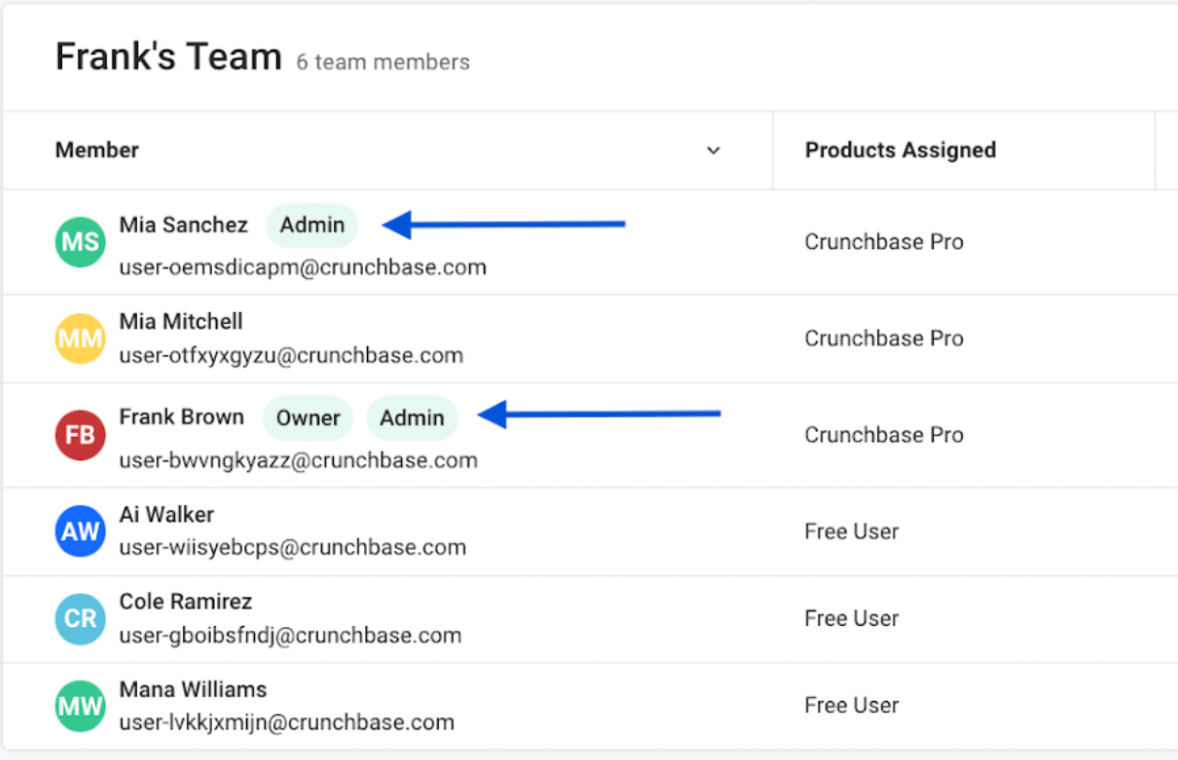Click the 6 team members count
The image size is (1178, 760).
(x=383, y=62)
